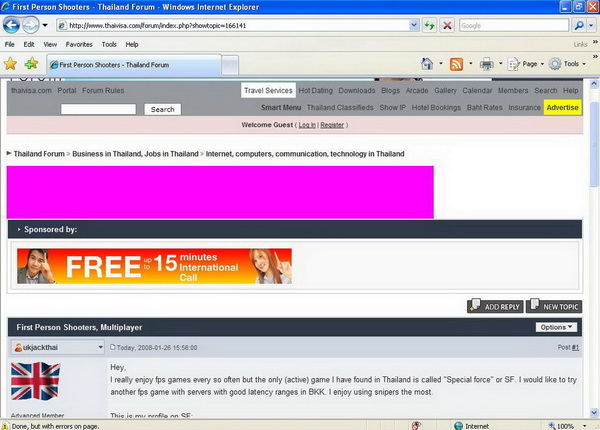
Task: Open the Tools menu in menu bar
Action: tap(109, 44)
